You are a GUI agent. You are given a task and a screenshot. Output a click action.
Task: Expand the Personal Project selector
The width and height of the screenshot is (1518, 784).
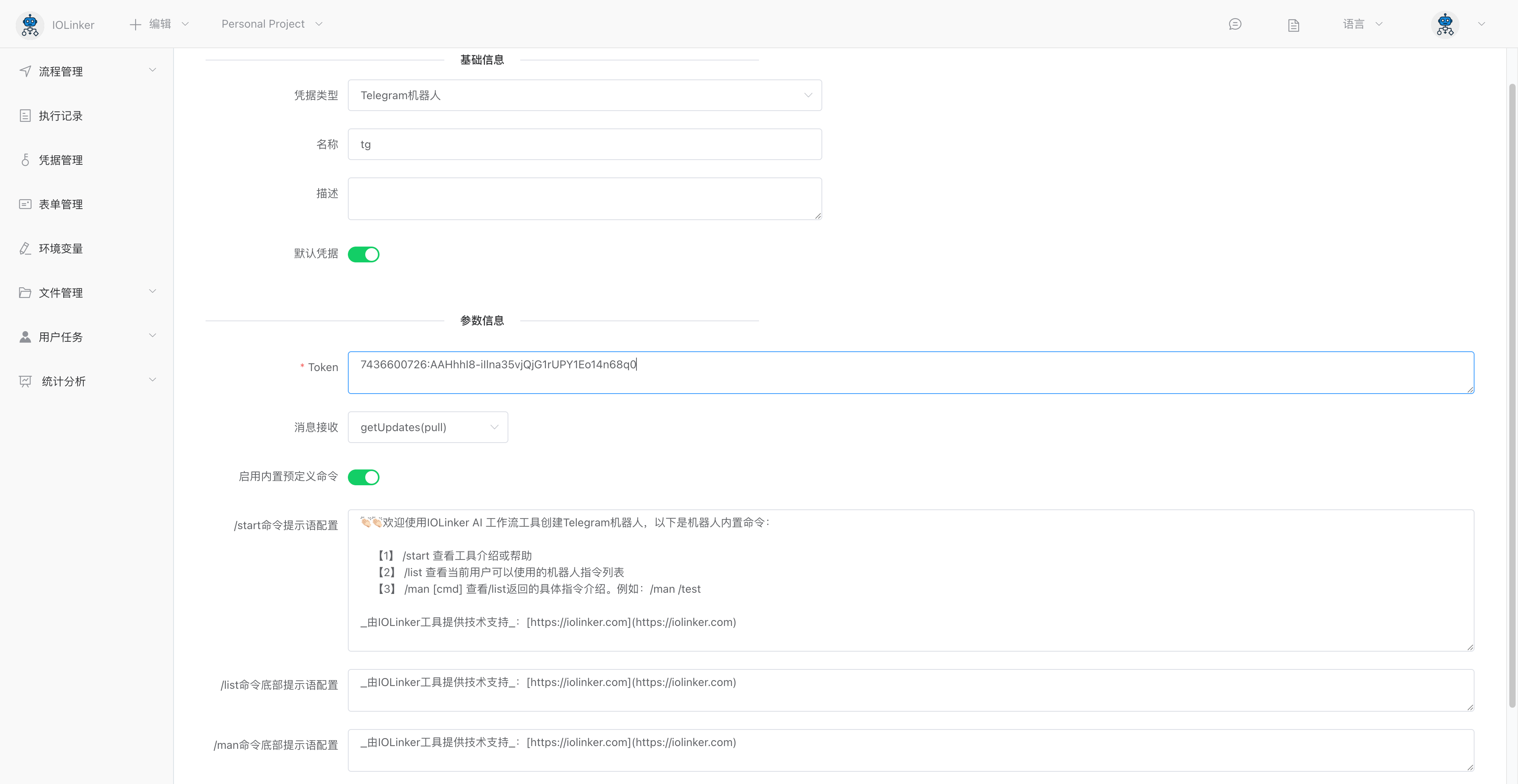pos(272,24)
